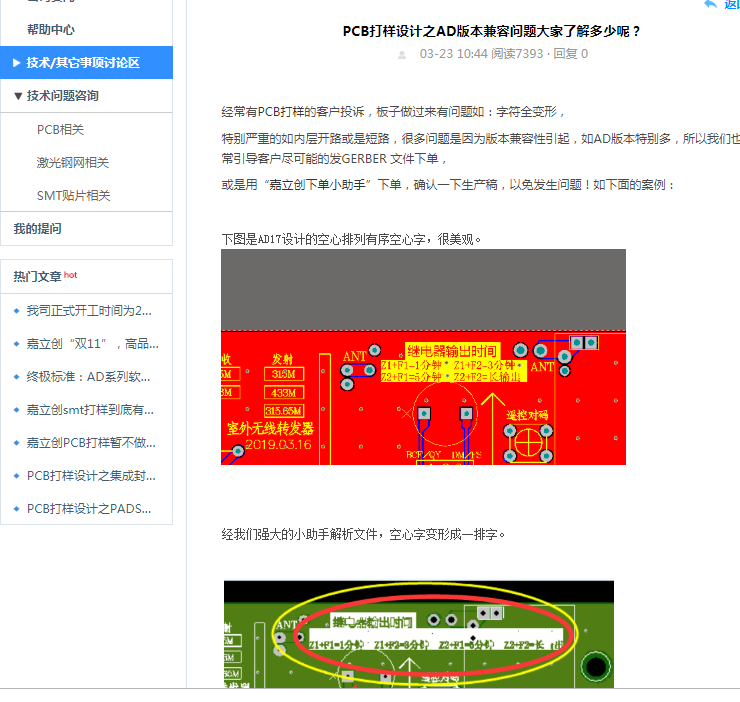The image size is (740, 702).
Task: Click the green PCB image with circled text
Action: click(x=418, y=633)
